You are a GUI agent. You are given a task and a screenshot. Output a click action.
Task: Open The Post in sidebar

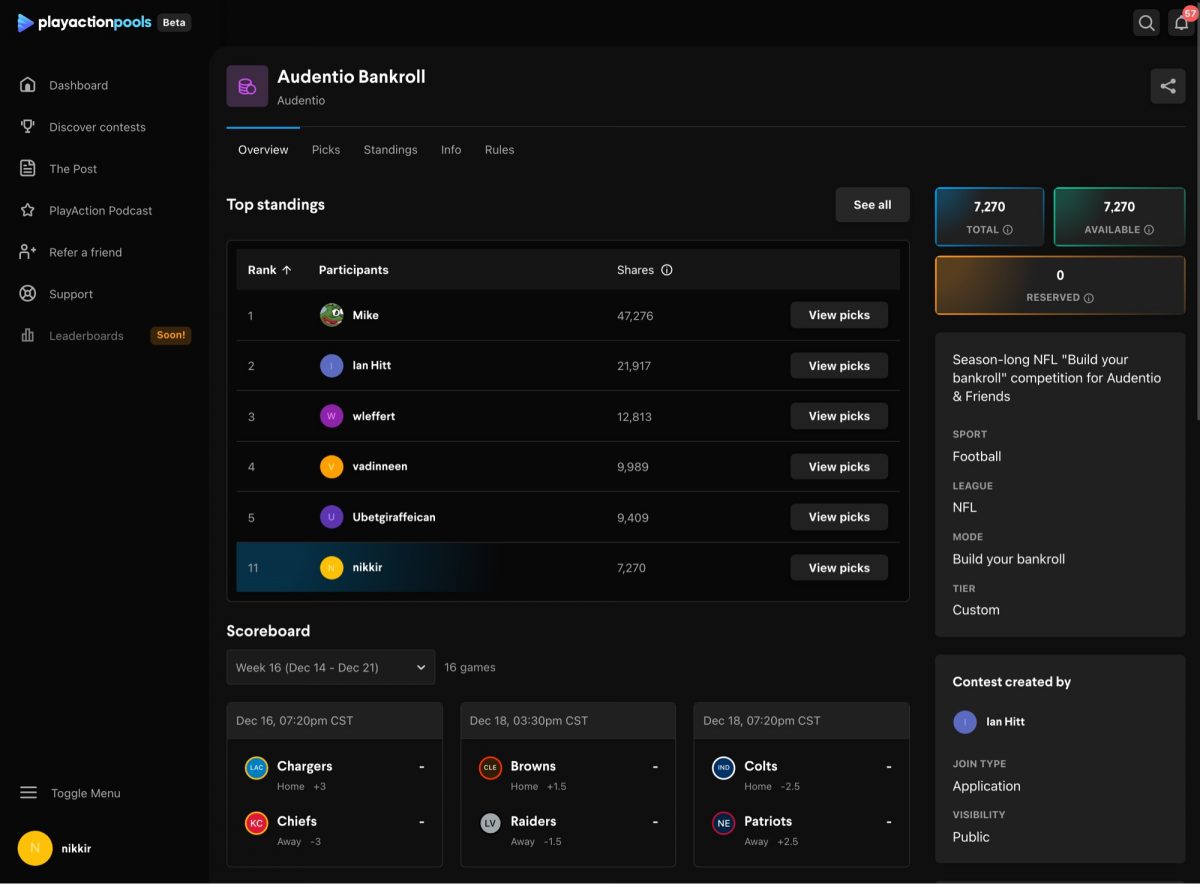[x=73, y=169]
